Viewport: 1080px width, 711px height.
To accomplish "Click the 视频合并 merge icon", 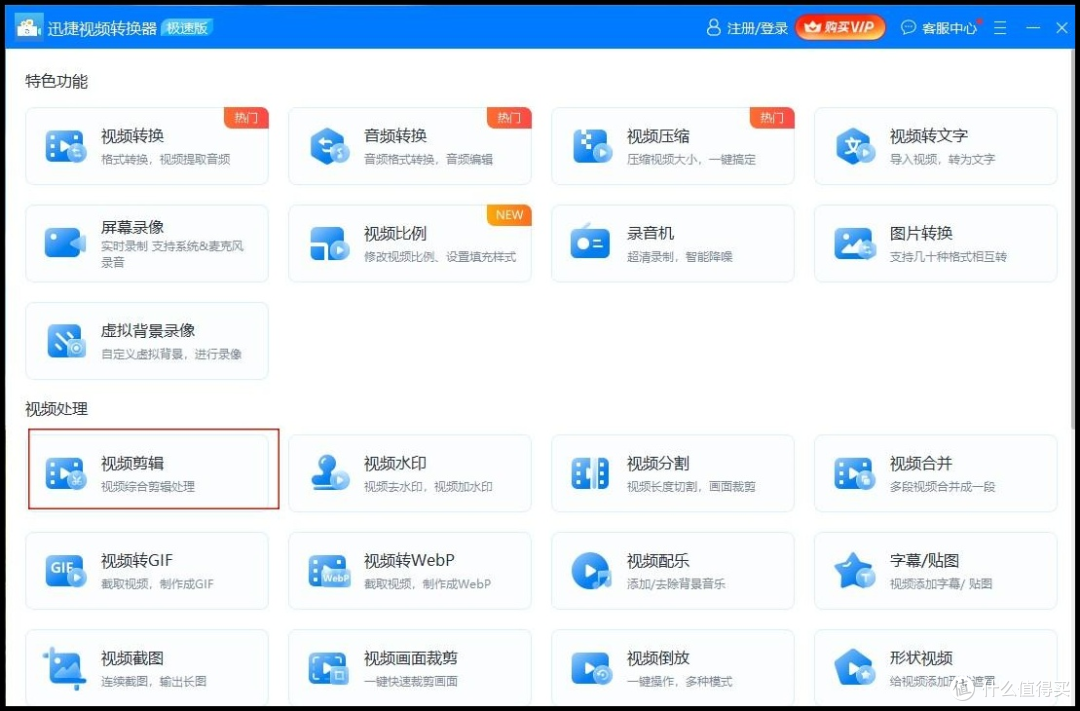I will click(855, 473).
